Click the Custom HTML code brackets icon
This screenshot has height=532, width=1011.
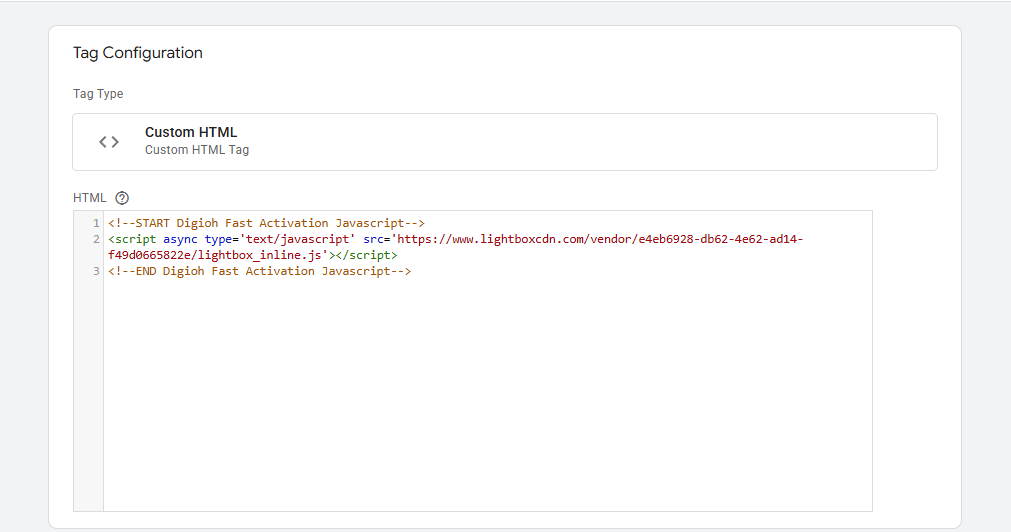[109, 142]
